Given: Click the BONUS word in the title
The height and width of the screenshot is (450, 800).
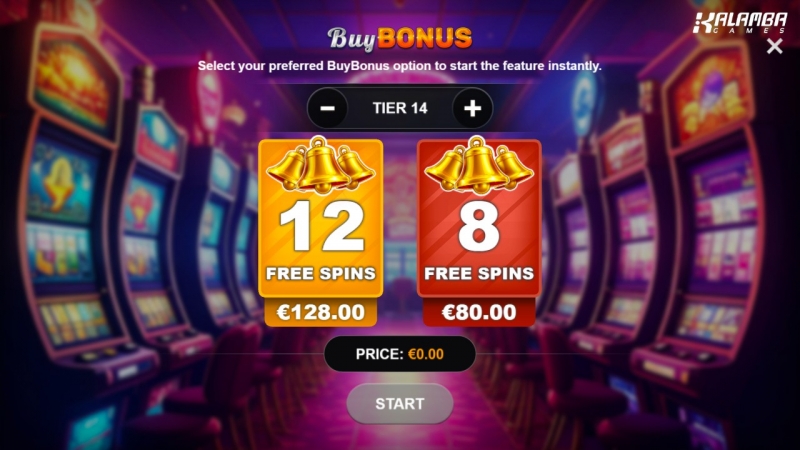Looking at the screenshot, I should coord(425,38).
